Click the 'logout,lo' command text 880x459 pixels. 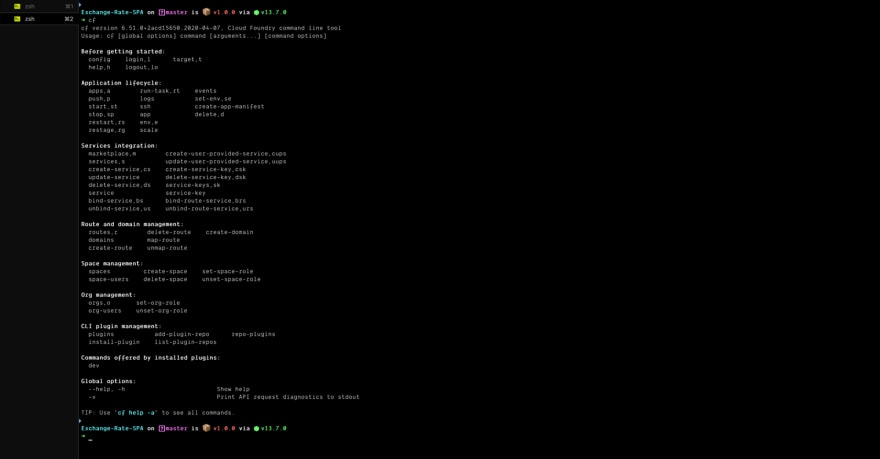[x=141, y=67]
